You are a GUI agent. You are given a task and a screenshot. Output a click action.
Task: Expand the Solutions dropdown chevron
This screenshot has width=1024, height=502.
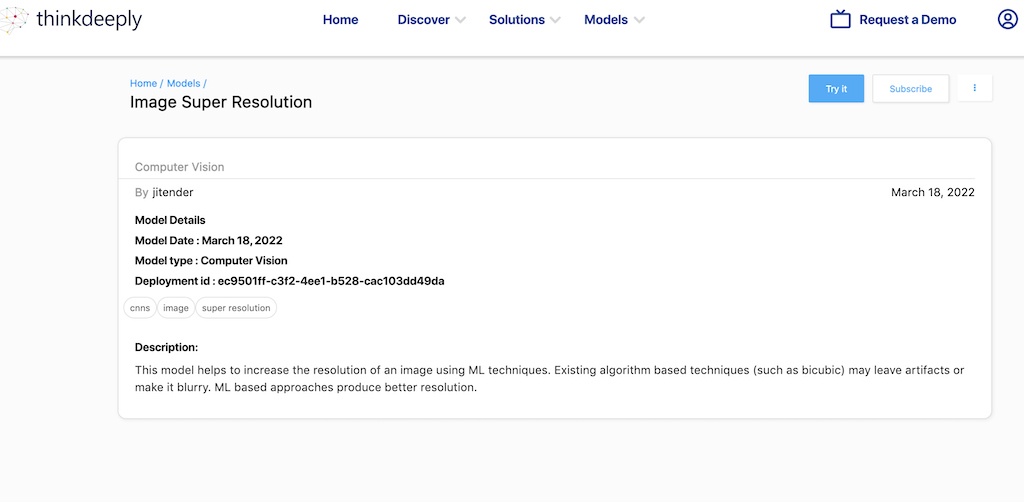[x=556, y=21]
